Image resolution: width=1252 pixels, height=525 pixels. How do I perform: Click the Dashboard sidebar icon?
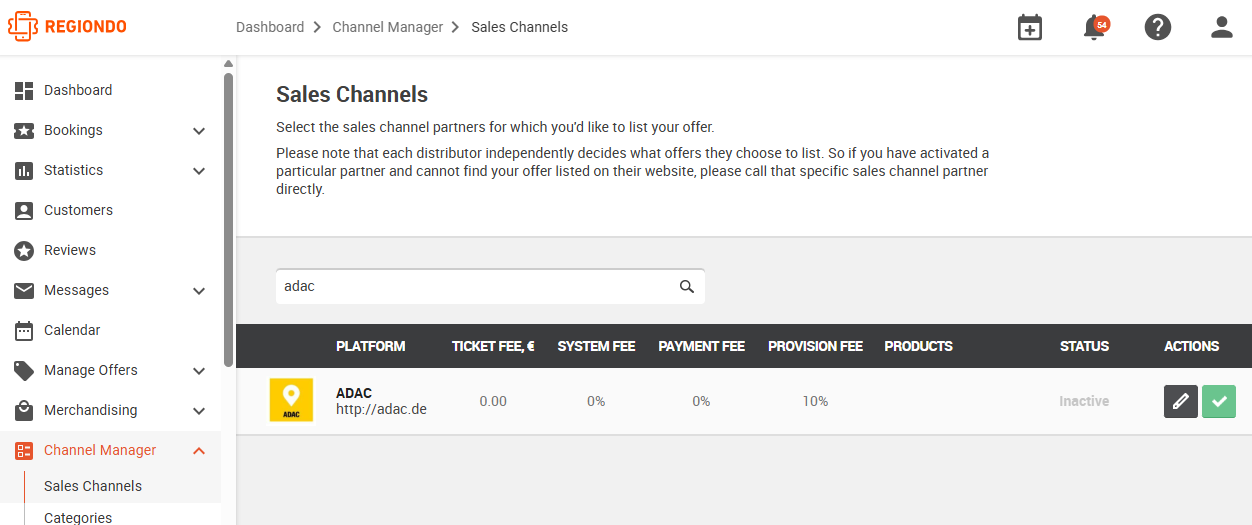tap(24, 90)
